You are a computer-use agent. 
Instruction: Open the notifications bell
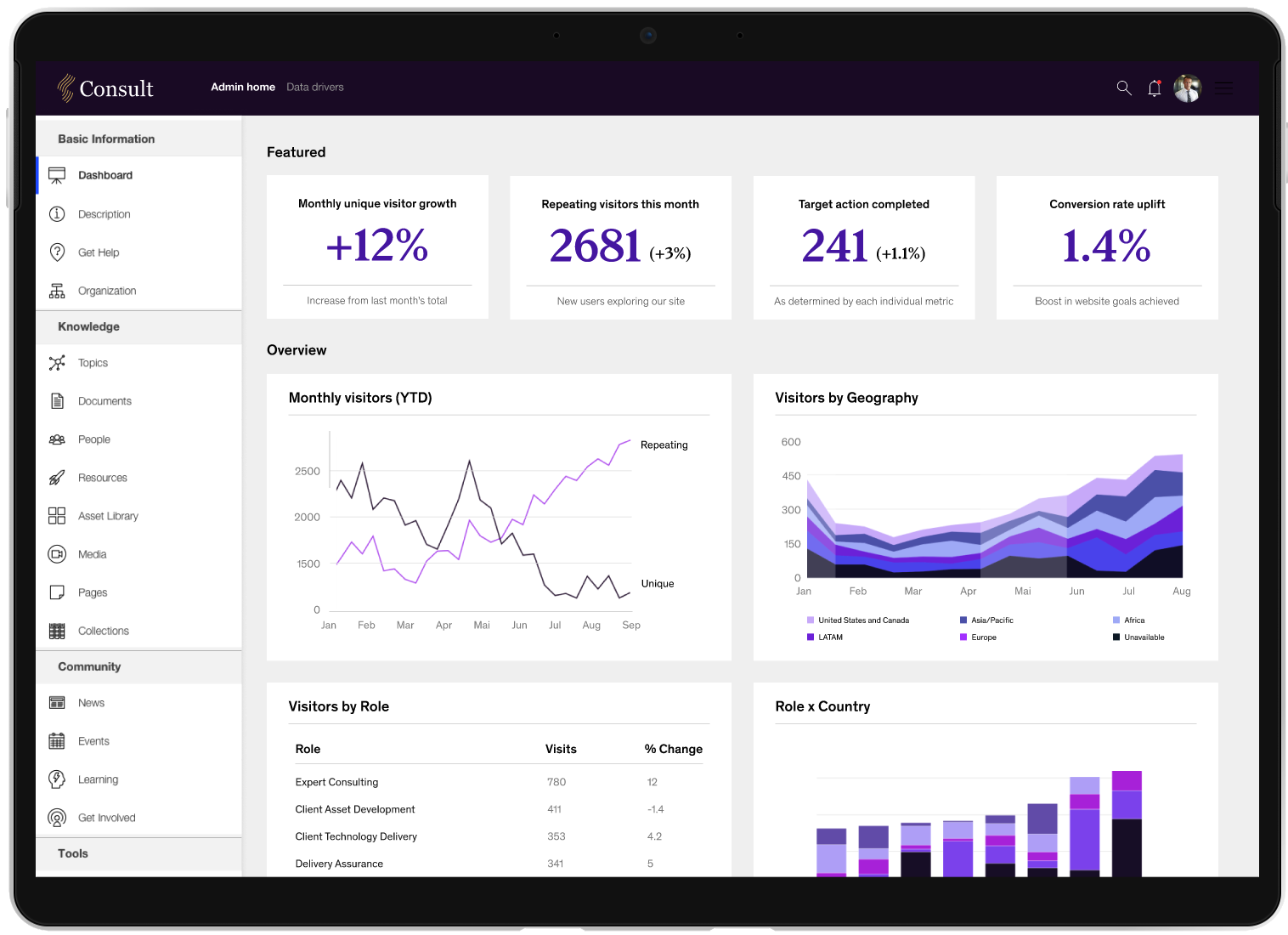tap(1155, 88)
